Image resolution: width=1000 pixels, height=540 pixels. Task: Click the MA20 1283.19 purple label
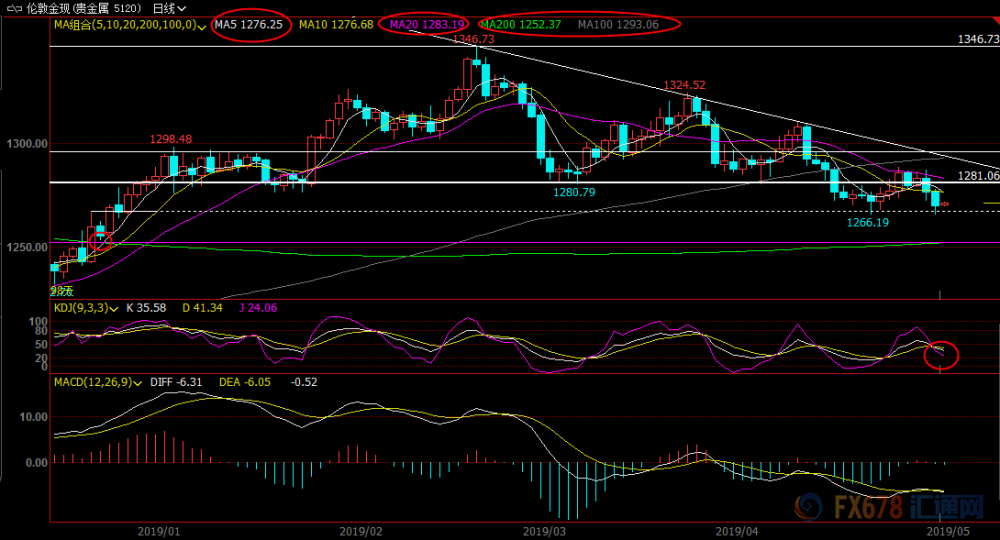[427, 24]
